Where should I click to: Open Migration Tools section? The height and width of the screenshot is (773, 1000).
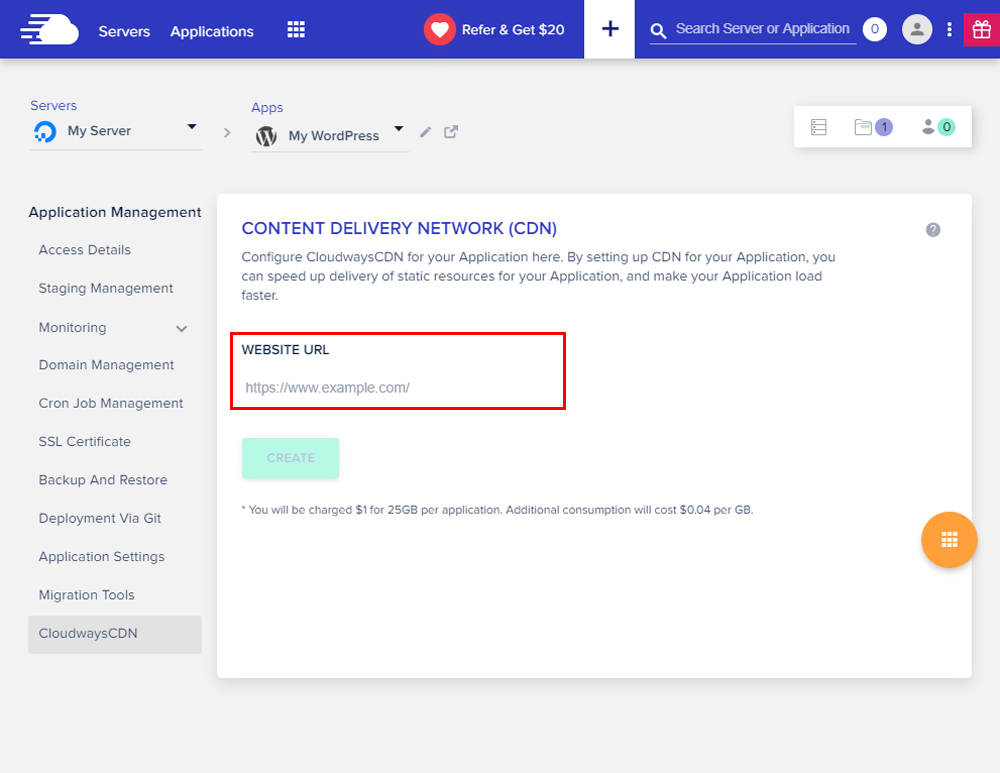pyautogui.click(x=87, y=595)
